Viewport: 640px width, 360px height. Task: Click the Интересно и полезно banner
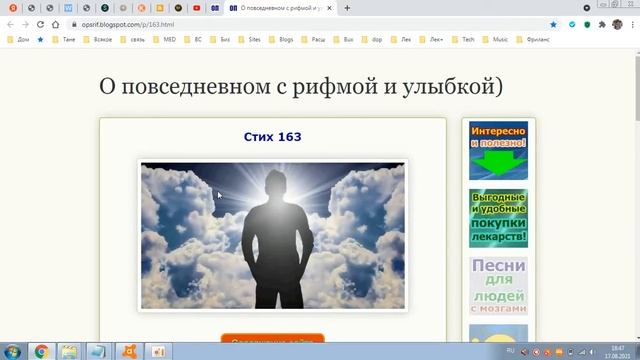point(498,150)
